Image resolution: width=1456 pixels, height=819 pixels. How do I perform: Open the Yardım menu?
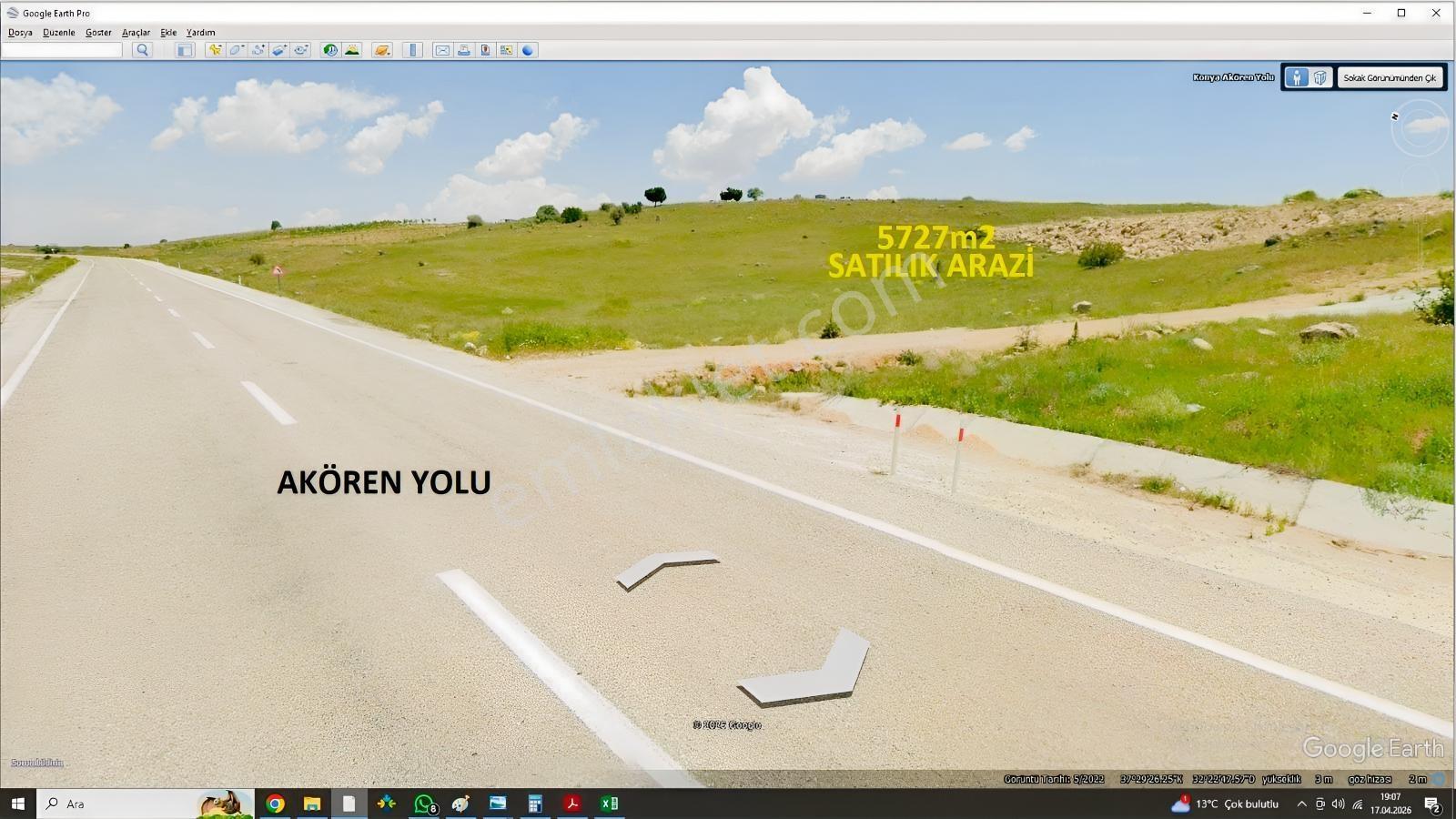click(201, 32)
